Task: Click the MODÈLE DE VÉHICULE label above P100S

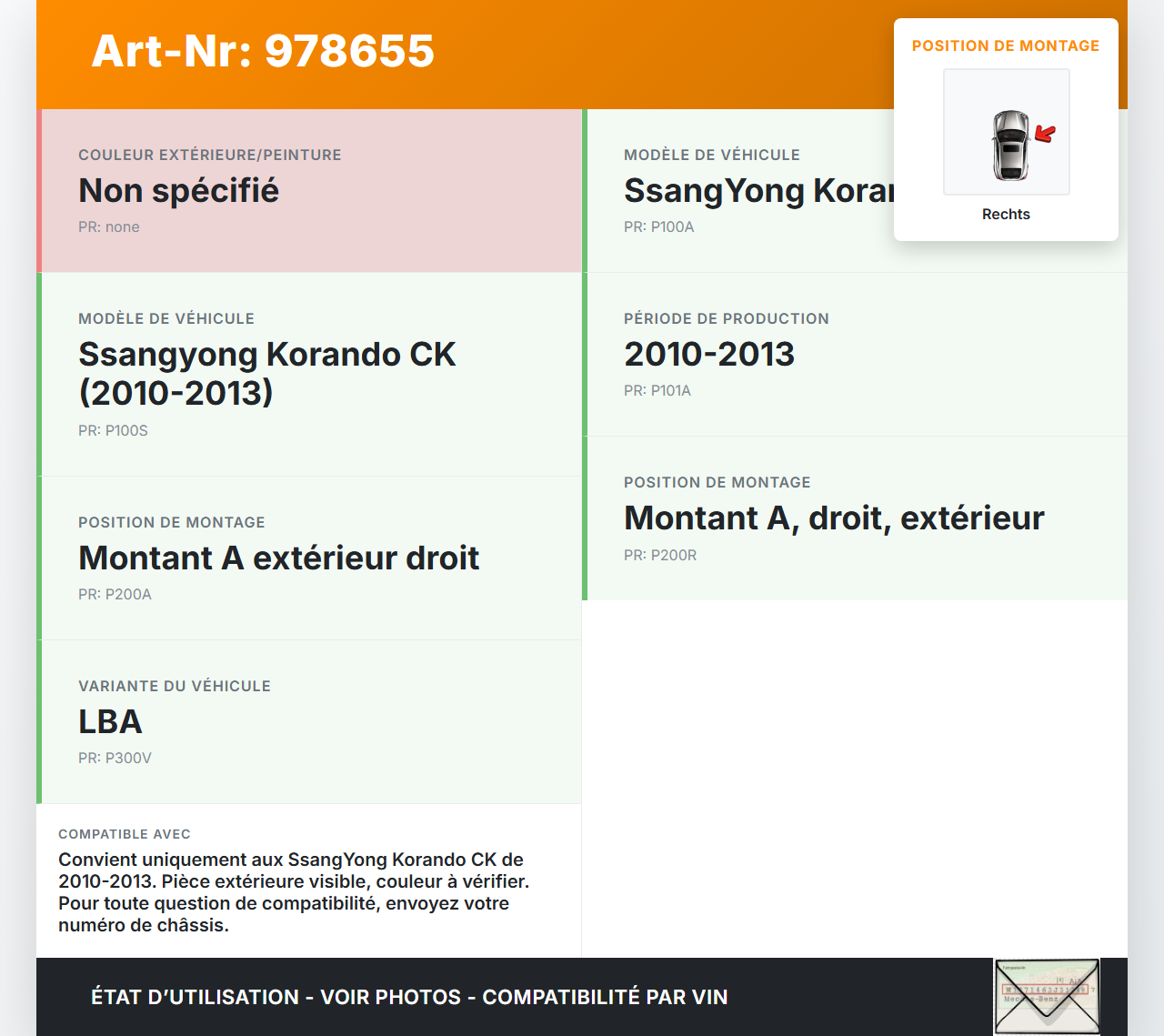Action: click(x=166, y=318)
